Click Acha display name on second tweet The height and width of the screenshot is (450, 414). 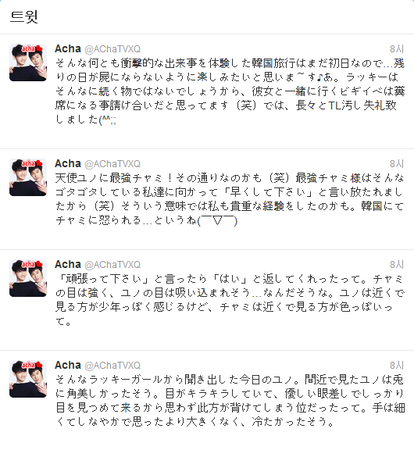(68, 164)
